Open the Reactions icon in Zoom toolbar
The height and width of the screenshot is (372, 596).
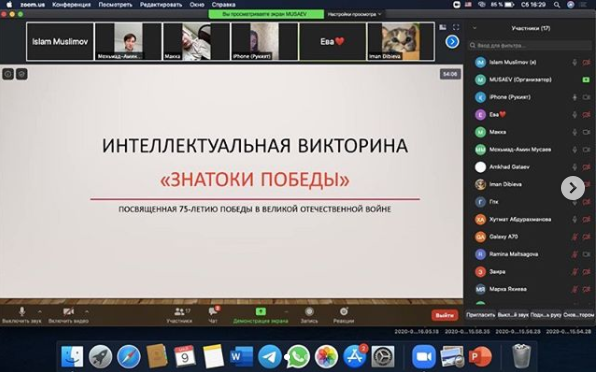tap(344, 312)
